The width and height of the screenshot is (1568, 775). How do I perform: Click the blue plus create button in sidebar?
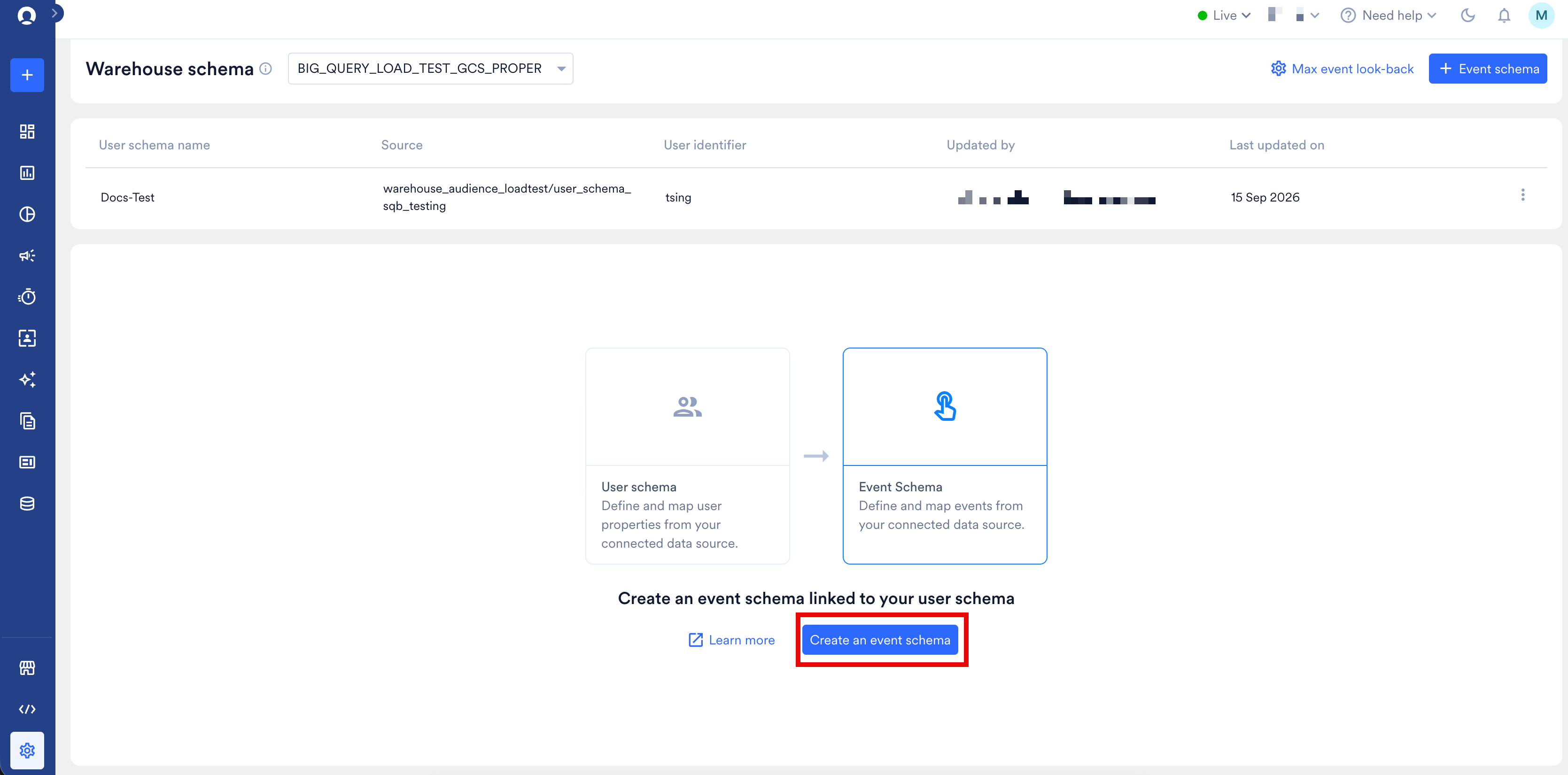[x=27, y=75]
